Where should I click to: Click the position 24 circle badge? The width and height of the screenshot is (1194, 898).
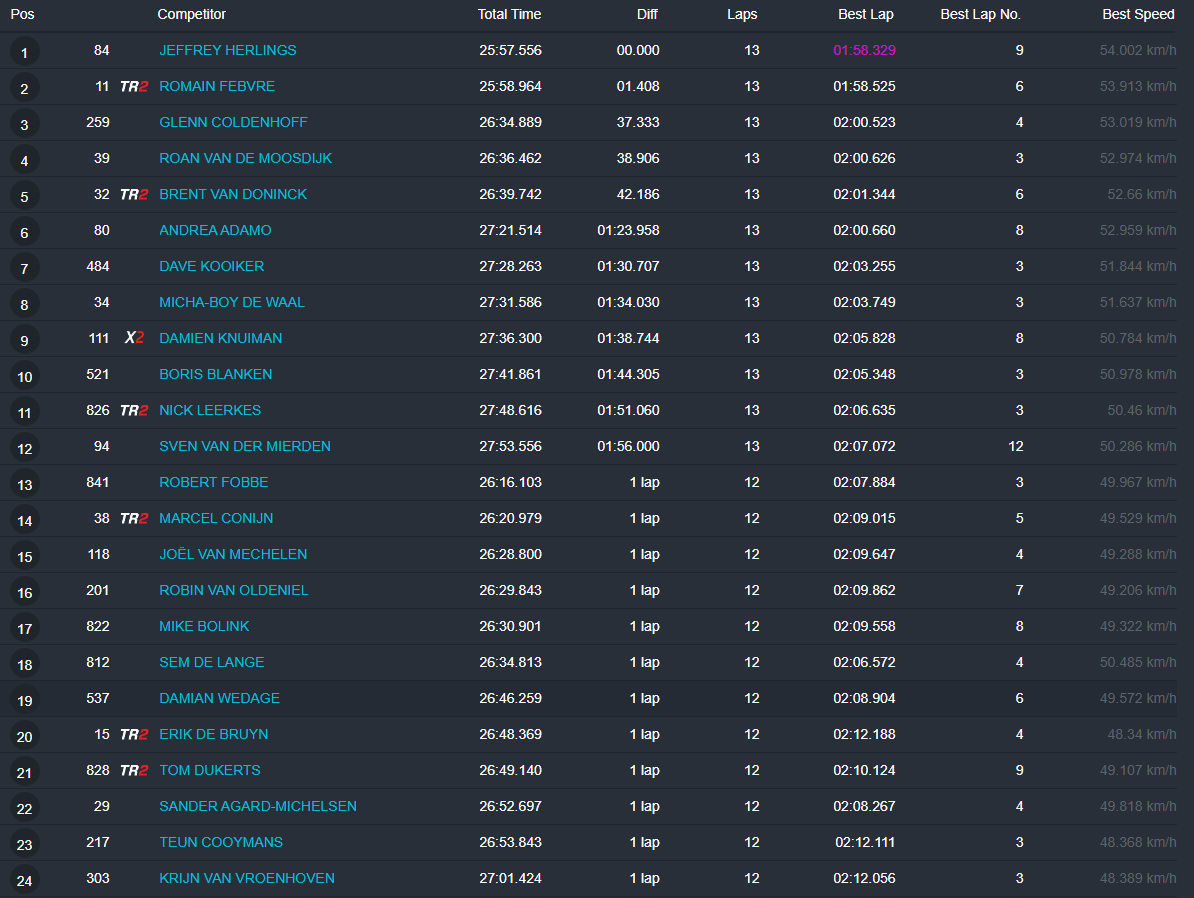(x=24, y=880)
